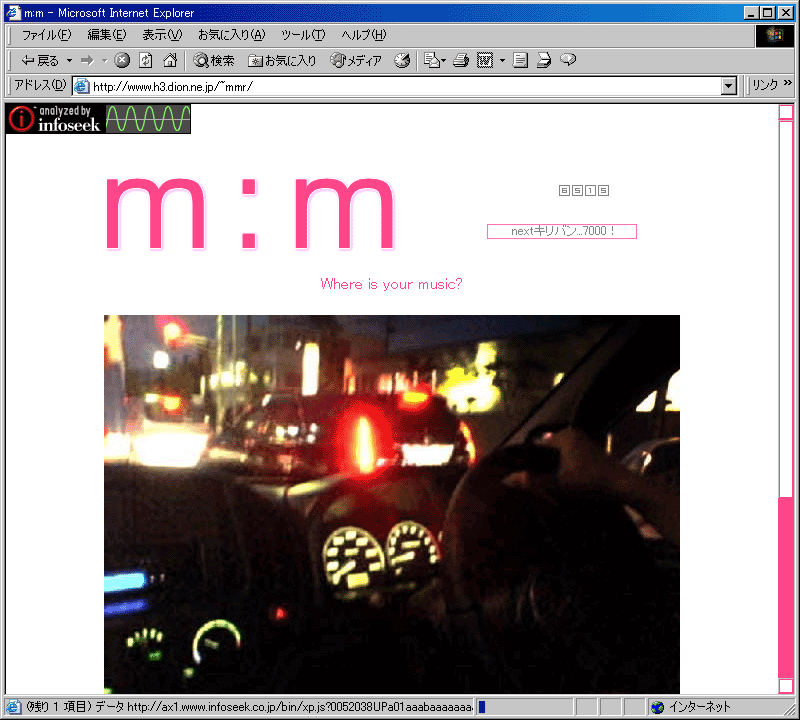Screen dimensions: 800x720
Task: Click the アドレス(D) label
Action: pos(40,85)
